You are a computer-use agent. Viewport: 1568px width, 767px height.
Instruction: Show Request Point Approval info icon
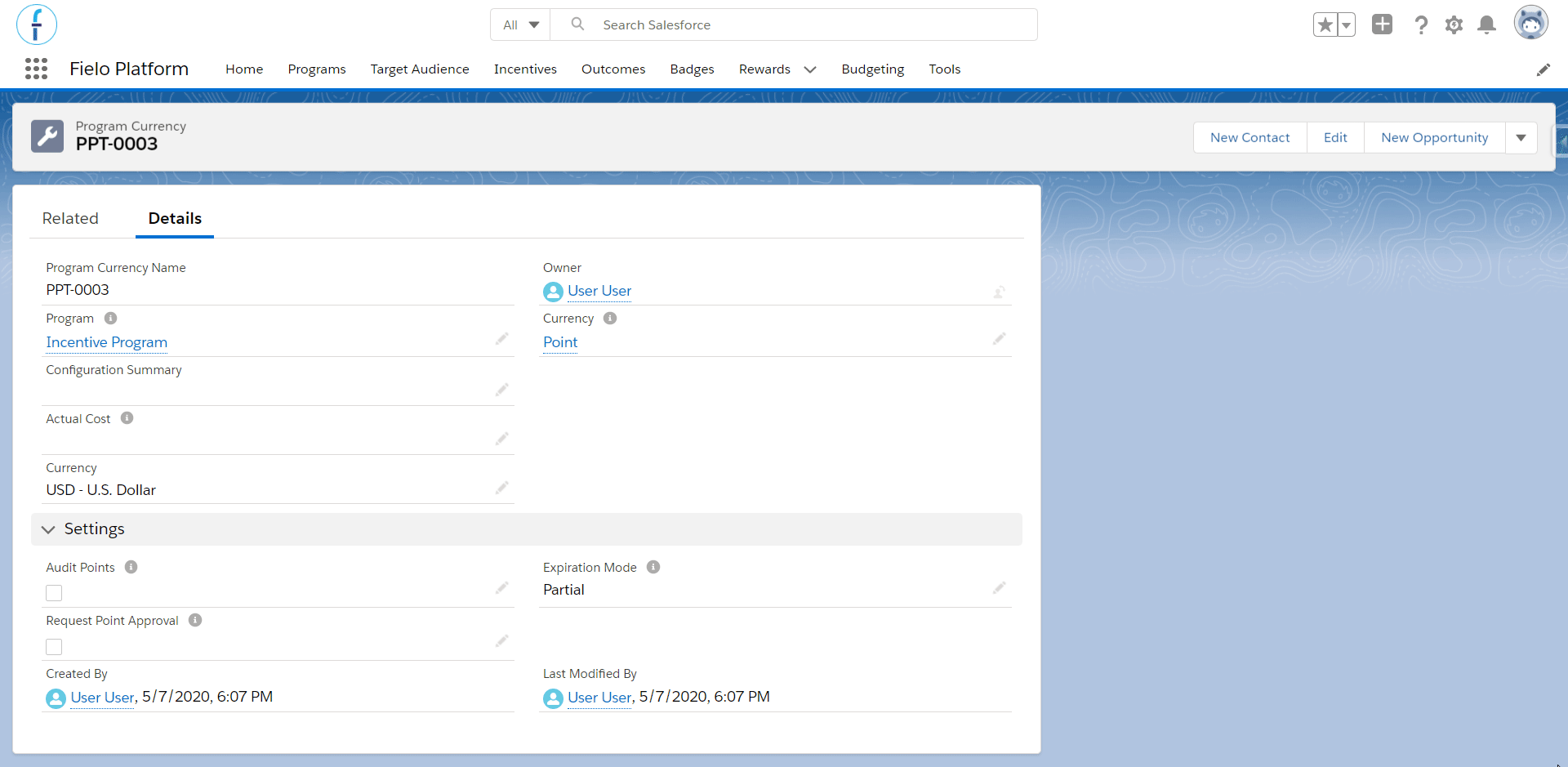click(195, 620)
